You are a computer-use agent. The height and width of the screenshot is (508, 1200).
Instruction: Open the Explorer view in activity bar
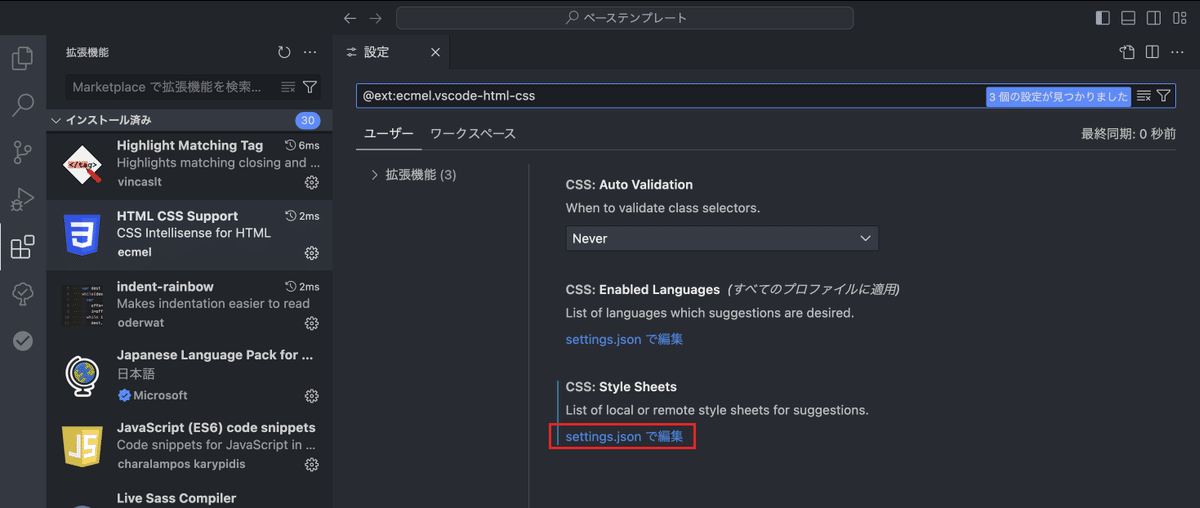click(x=22, y=58)
